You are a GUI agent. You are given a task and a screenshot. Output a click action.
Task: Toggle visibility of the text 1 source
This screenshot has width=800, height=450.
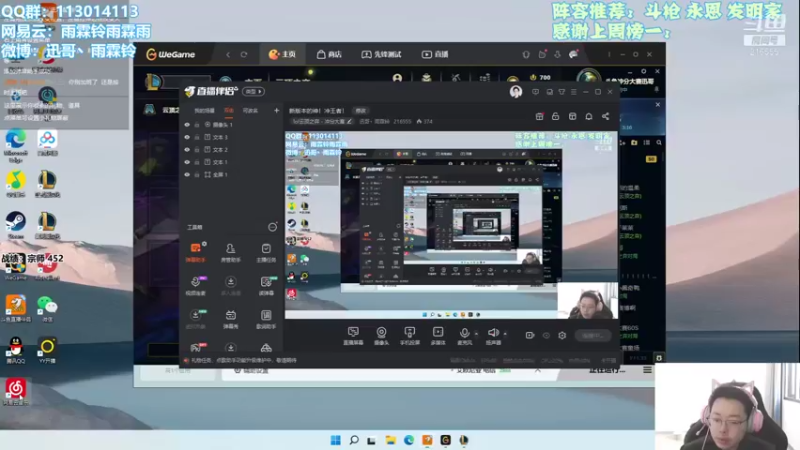pyautogui.click(x=187, y=162)
